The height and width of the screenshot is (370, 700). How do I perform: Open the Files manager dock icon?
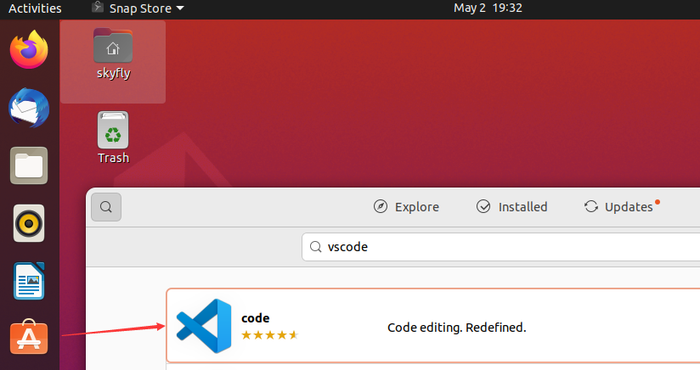29,166
